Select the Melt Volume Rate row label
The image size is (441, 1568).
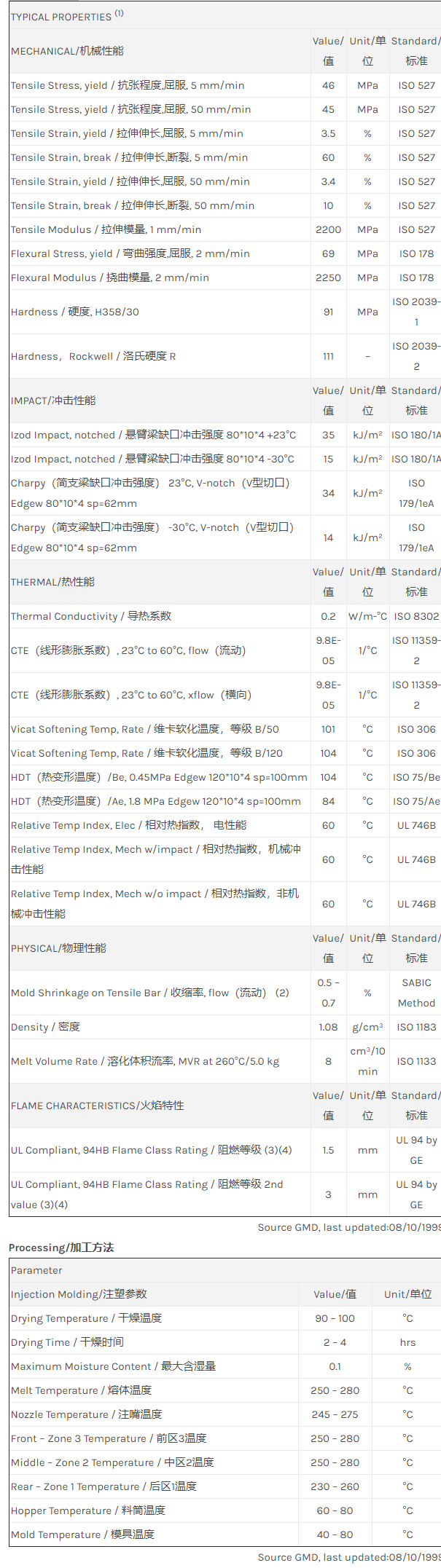[x=145, y=1061]
